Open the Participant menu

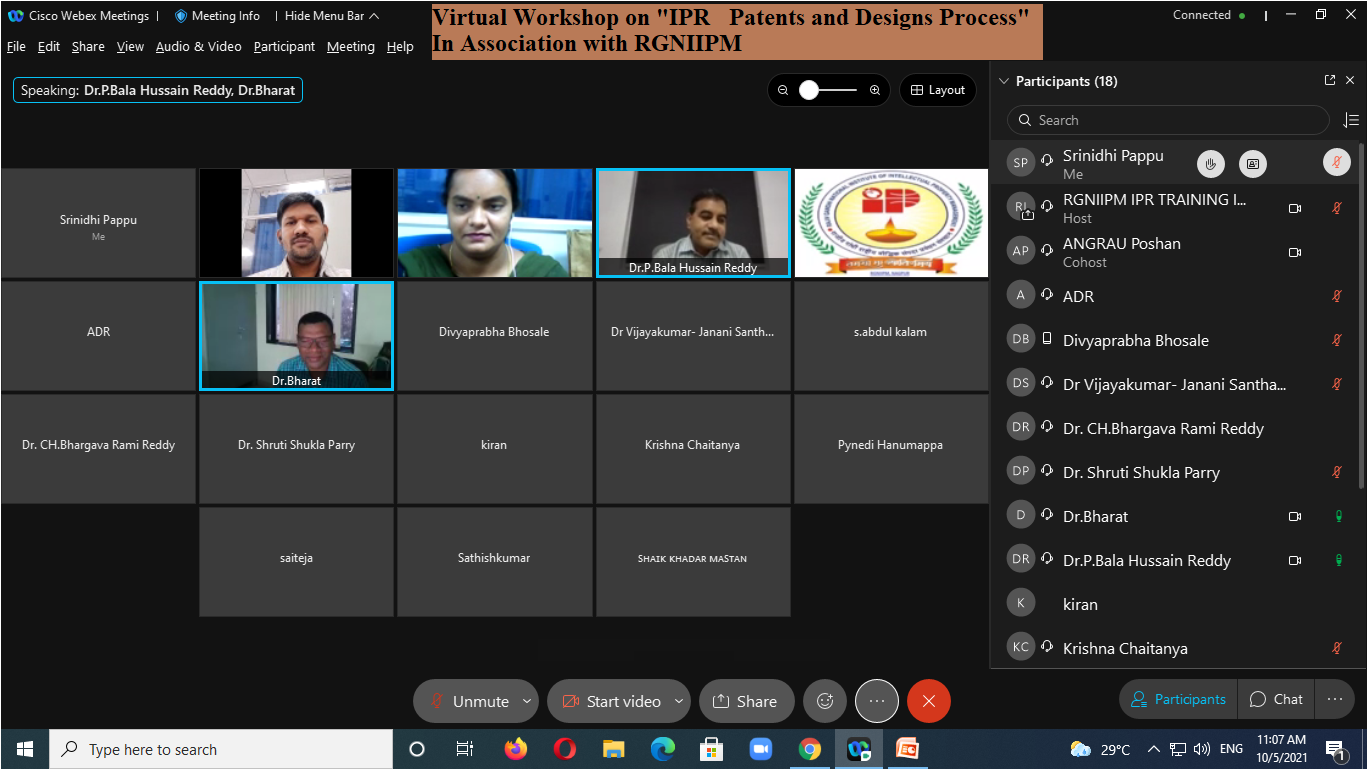pos(284,47)
